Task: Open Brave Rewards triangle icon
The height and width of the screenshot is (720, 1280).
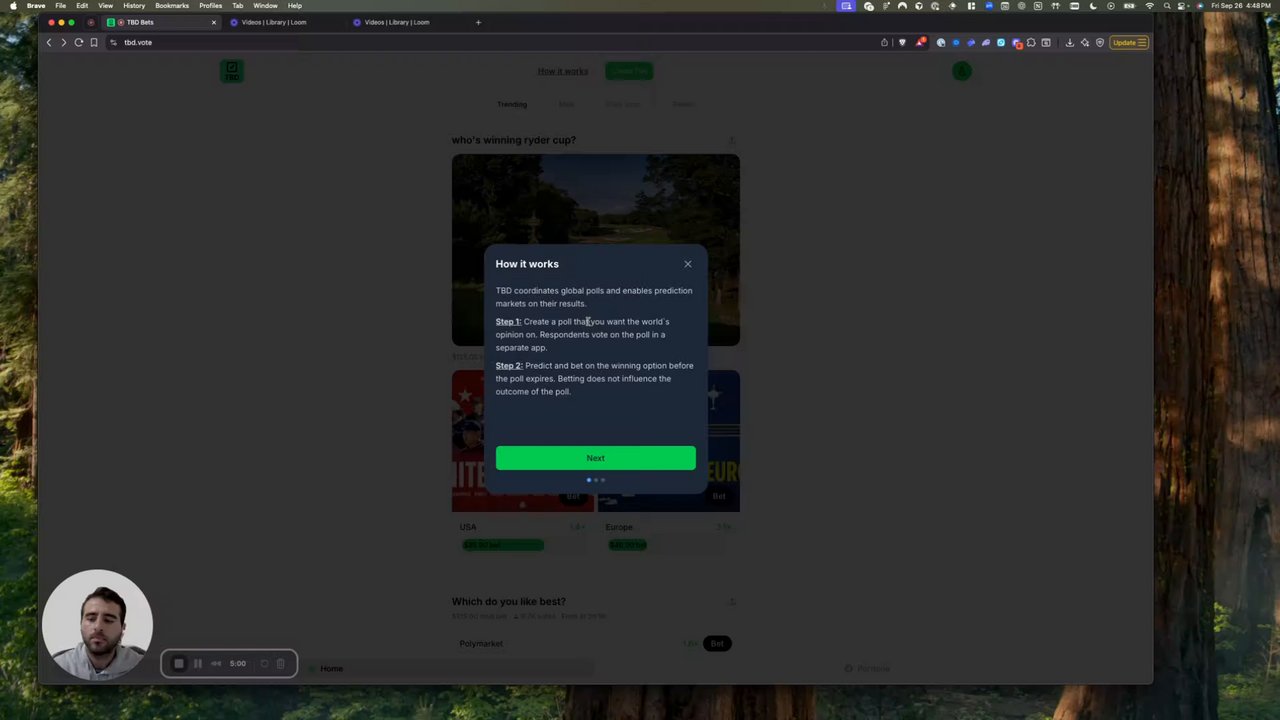Action: 920,42
